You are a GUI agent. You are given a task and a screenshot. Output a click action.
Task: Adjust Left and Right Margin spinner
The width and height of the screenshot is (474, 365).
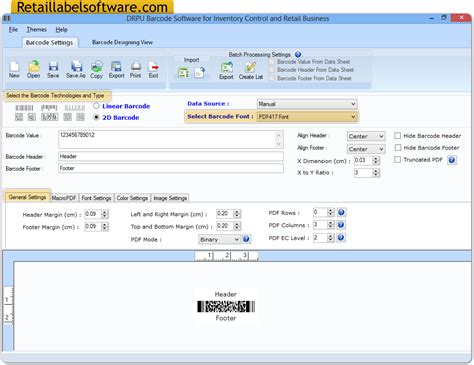pyautogui.click(x=237, y=214)
